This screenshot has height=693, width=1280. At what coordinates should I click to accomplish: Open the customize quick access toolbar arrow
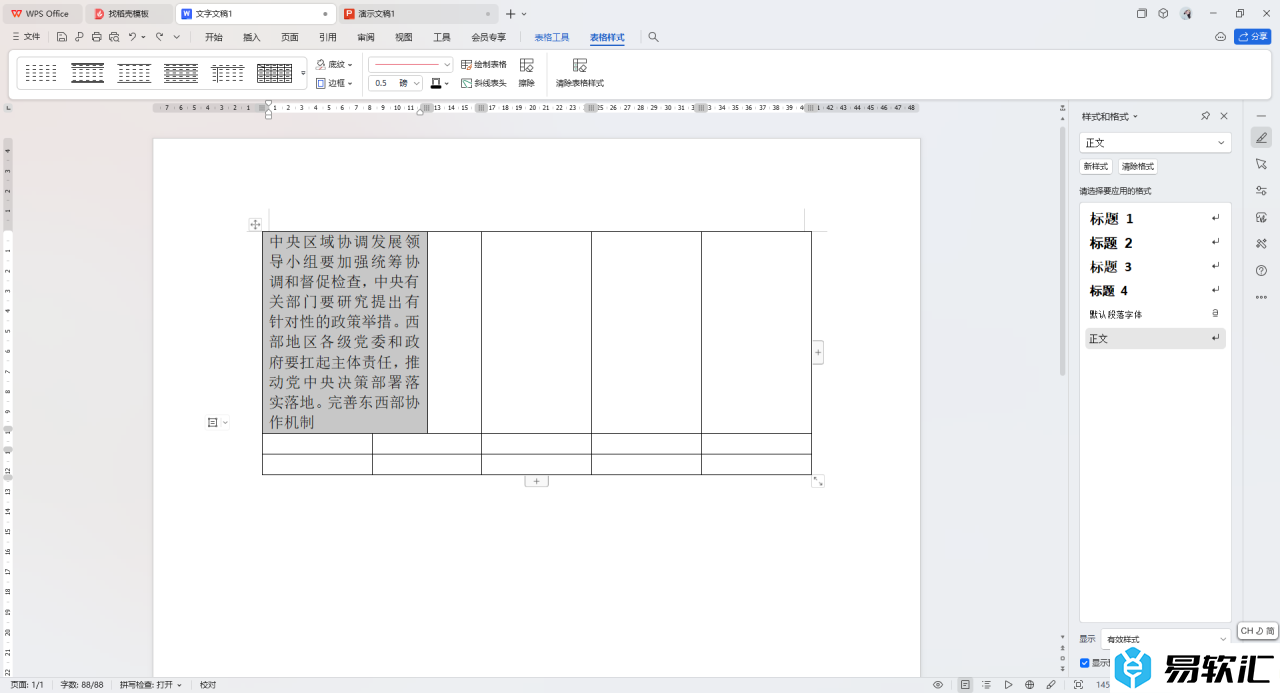click(177, 37)
